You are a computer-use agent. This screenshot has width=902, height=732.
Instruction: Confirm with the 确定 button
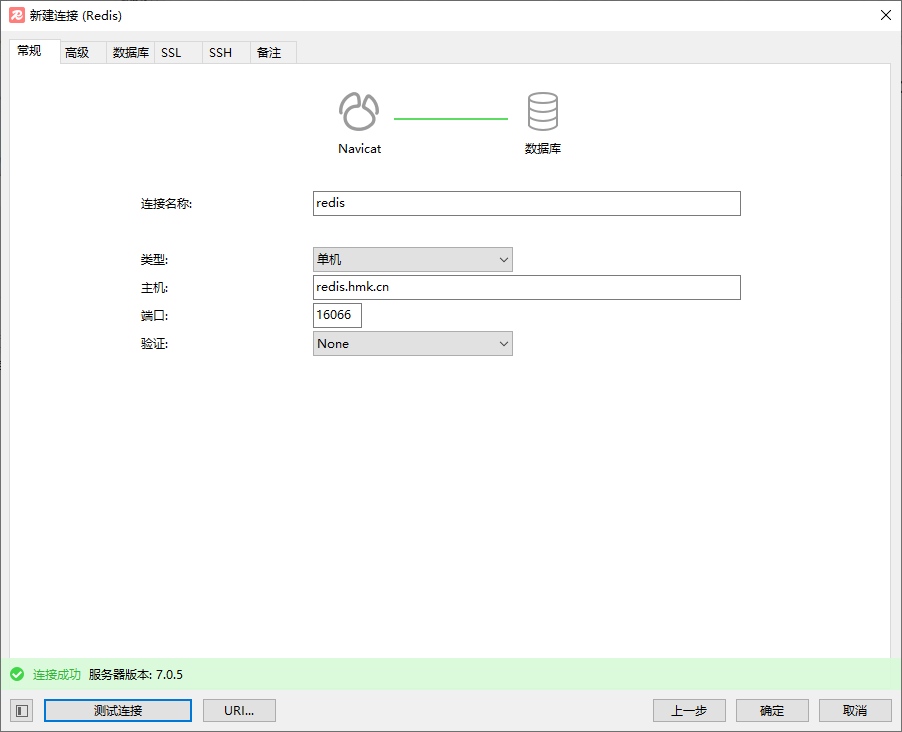(x=772, y=711)
